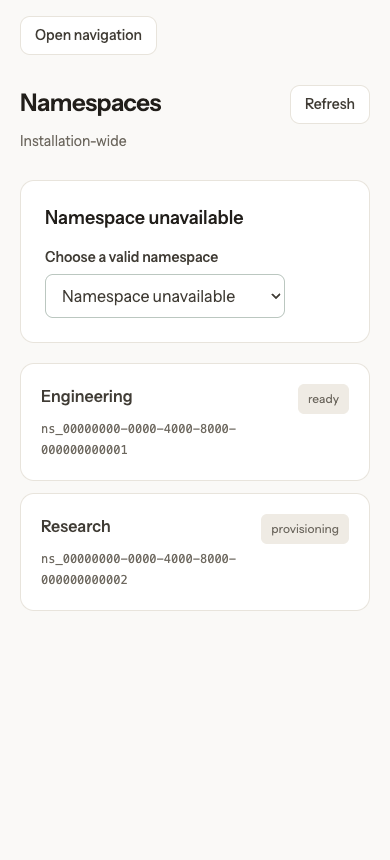Image resolution: width=390 pixels, height=860 pixels.
Task: Focus the namespace select field text
Action: pyautogui.click(x=148, y=296)
